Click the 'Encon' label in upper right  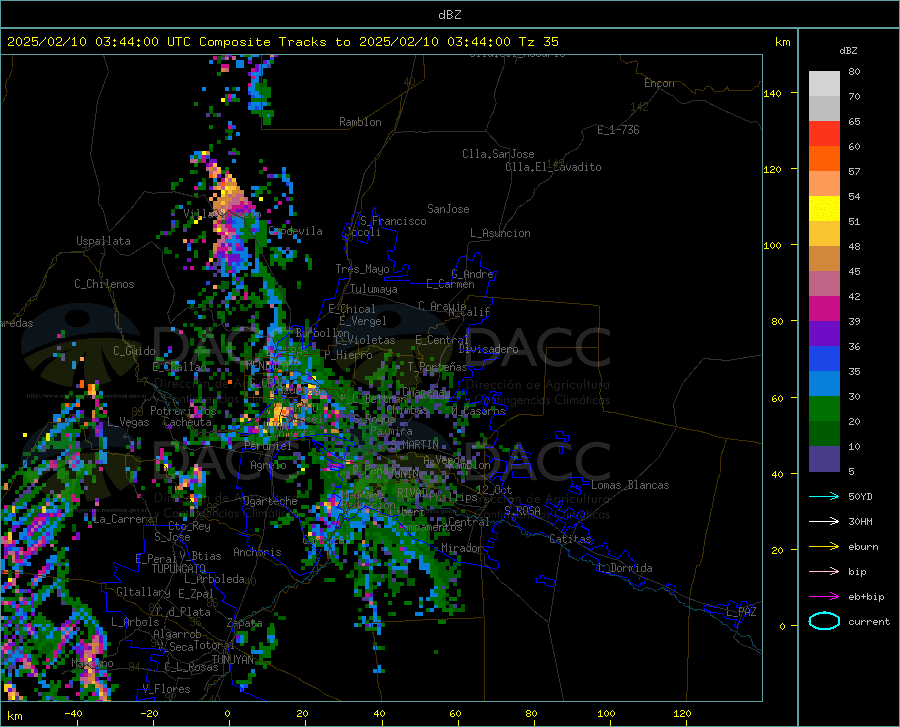659,83
